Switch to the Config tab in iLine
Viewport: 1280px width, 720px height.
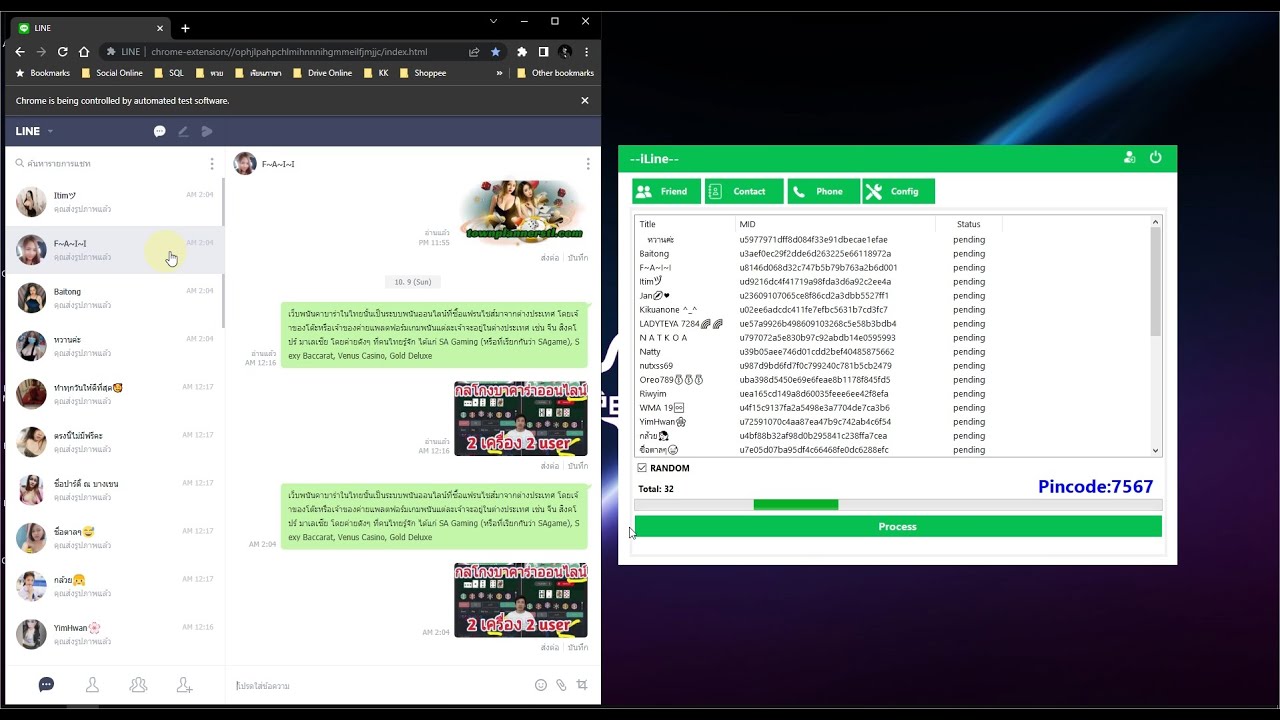[898, 191]
